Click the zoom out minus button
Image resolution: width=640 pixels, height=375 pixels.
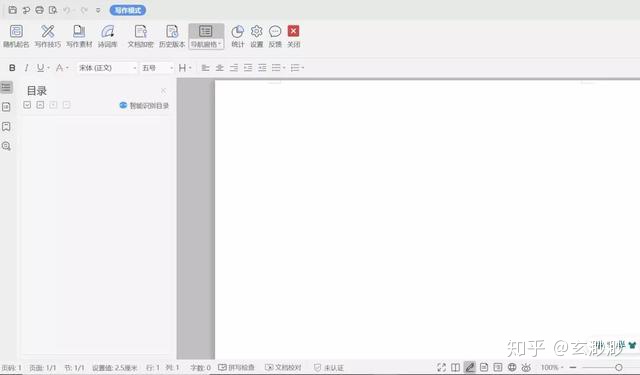(x=573, y=368)
